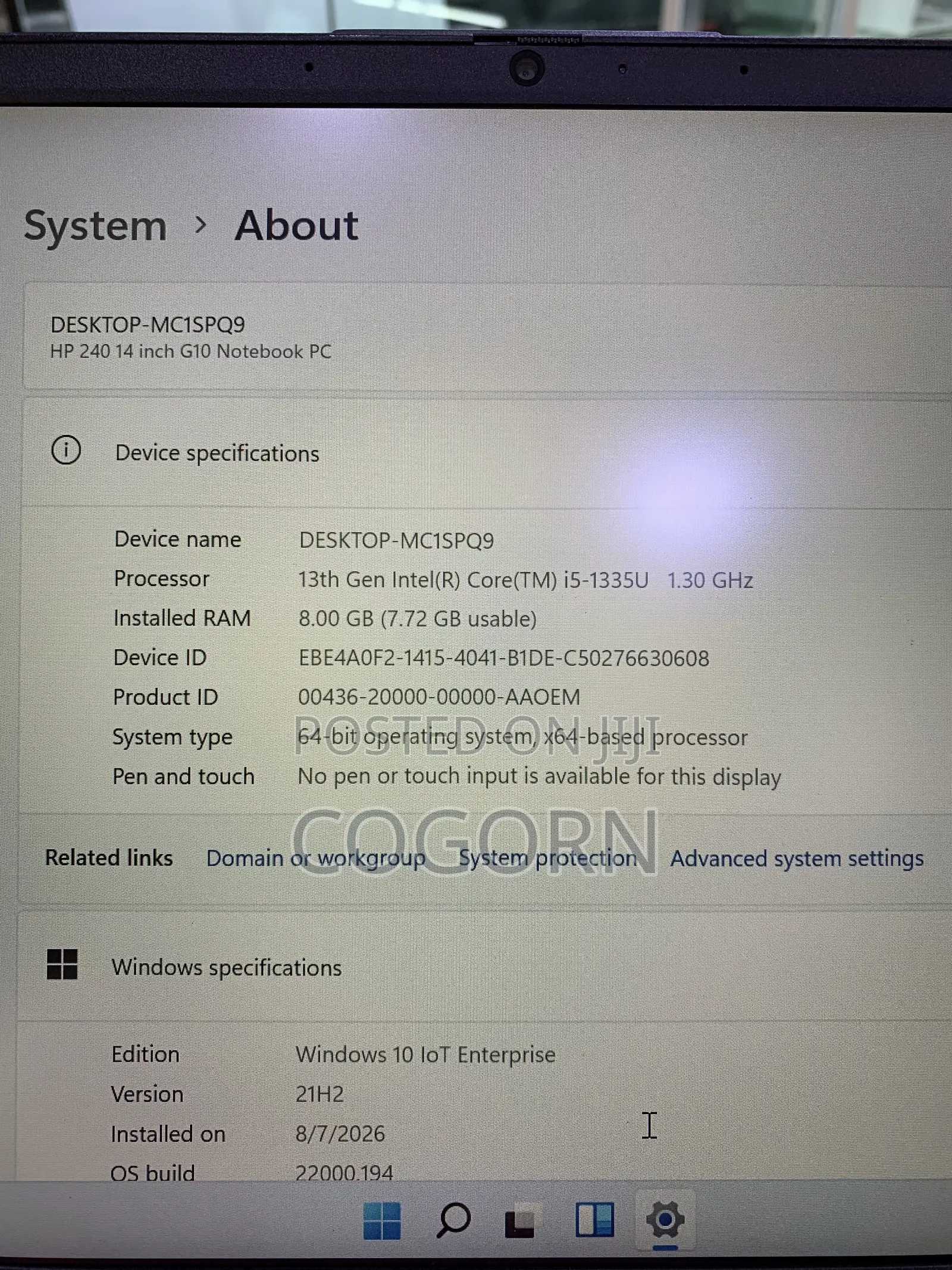Open Advanced system settings link
952x1270 pixels.
pyautogui.click(x=797, y=859)
